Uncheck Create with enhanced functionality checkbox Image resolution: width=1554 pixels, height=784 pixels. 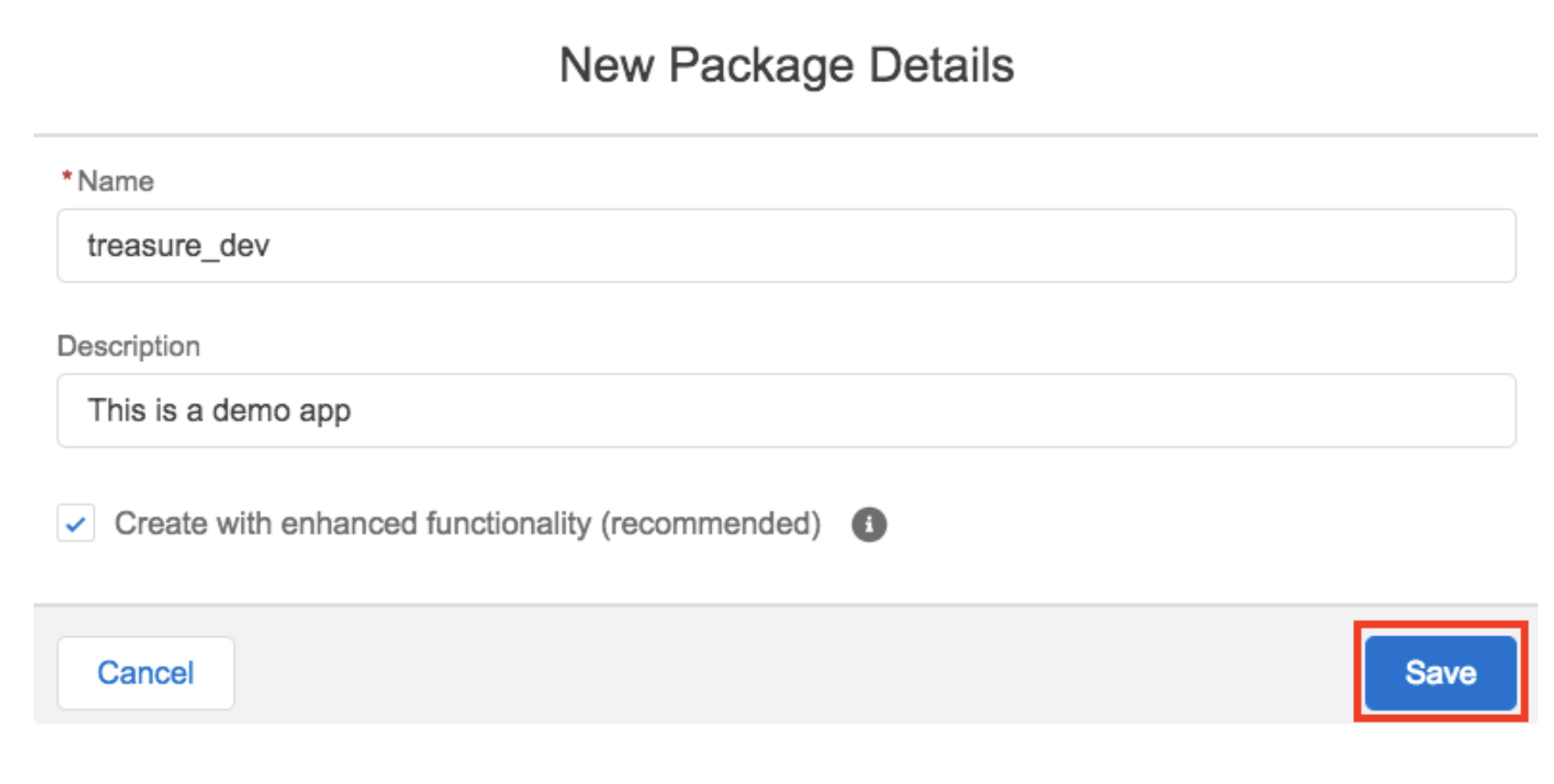[76, 524]
